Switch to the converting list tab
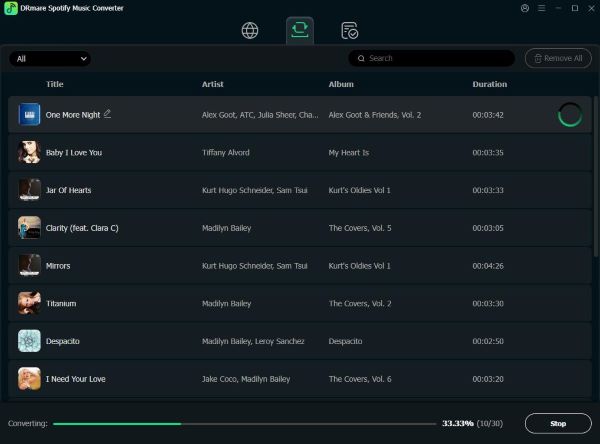Viewport: 600px width, 444px height. coord(300,30)
